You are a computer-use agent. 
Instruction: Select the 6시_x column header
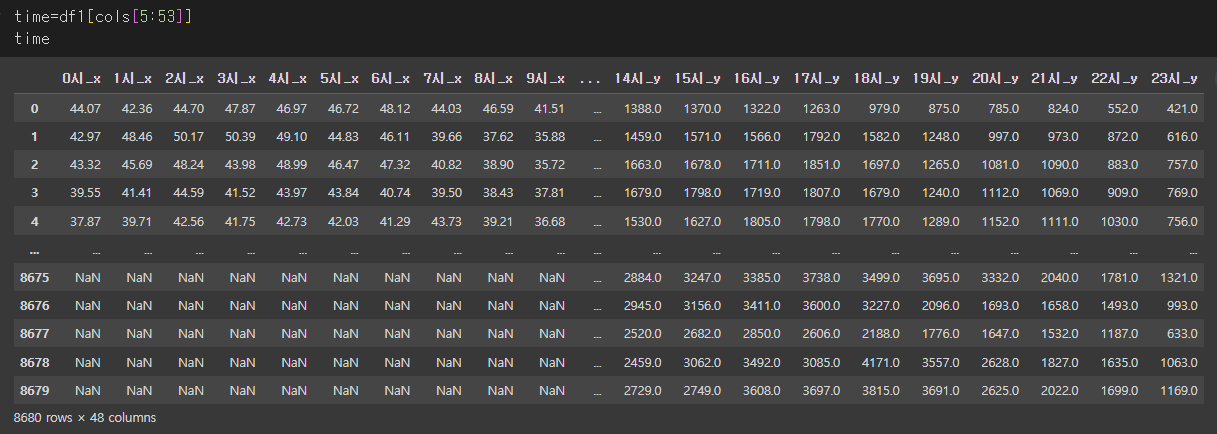pyautogui.click(x=390, y=78)
